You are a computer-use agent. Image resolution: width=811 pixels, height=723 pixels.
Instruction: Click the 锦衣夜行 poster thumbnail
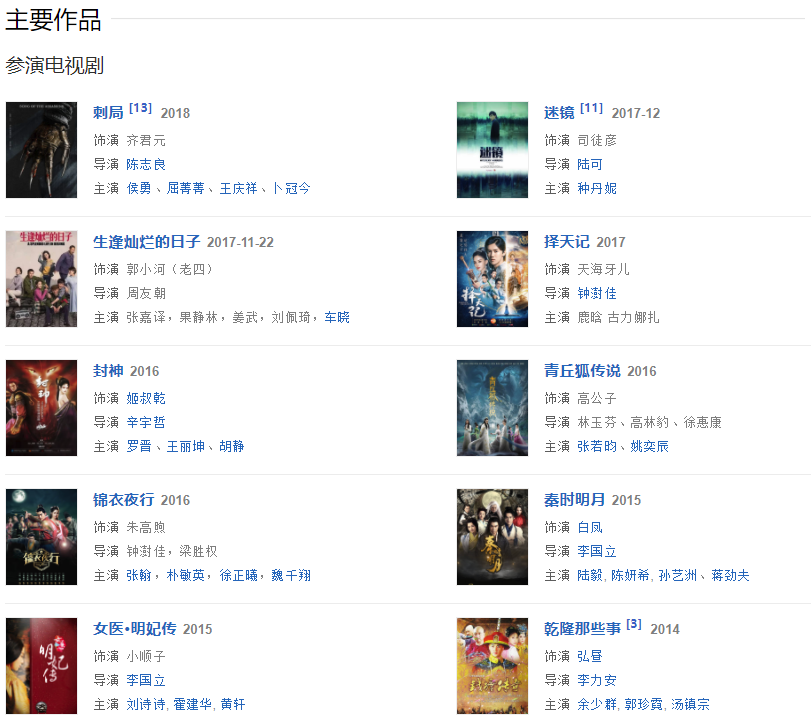click(x=41, y=537)
